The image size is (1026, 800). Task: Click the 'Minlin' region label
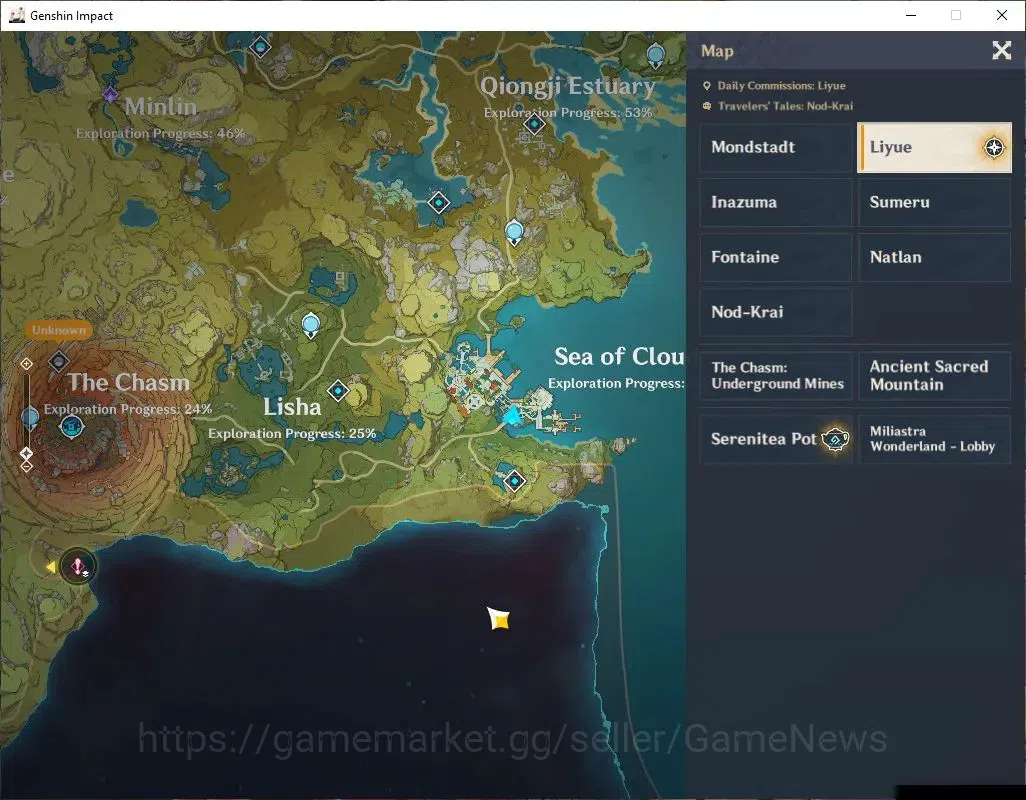tap(161, 107)
